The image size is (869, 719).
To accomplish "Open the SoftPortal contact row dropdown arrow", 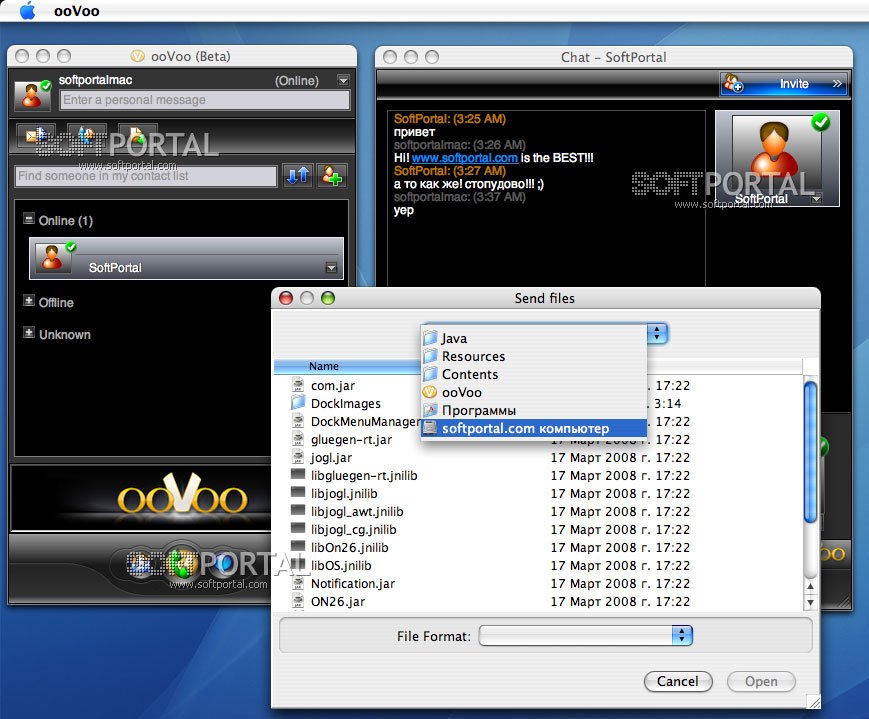I will click(331, 268).
